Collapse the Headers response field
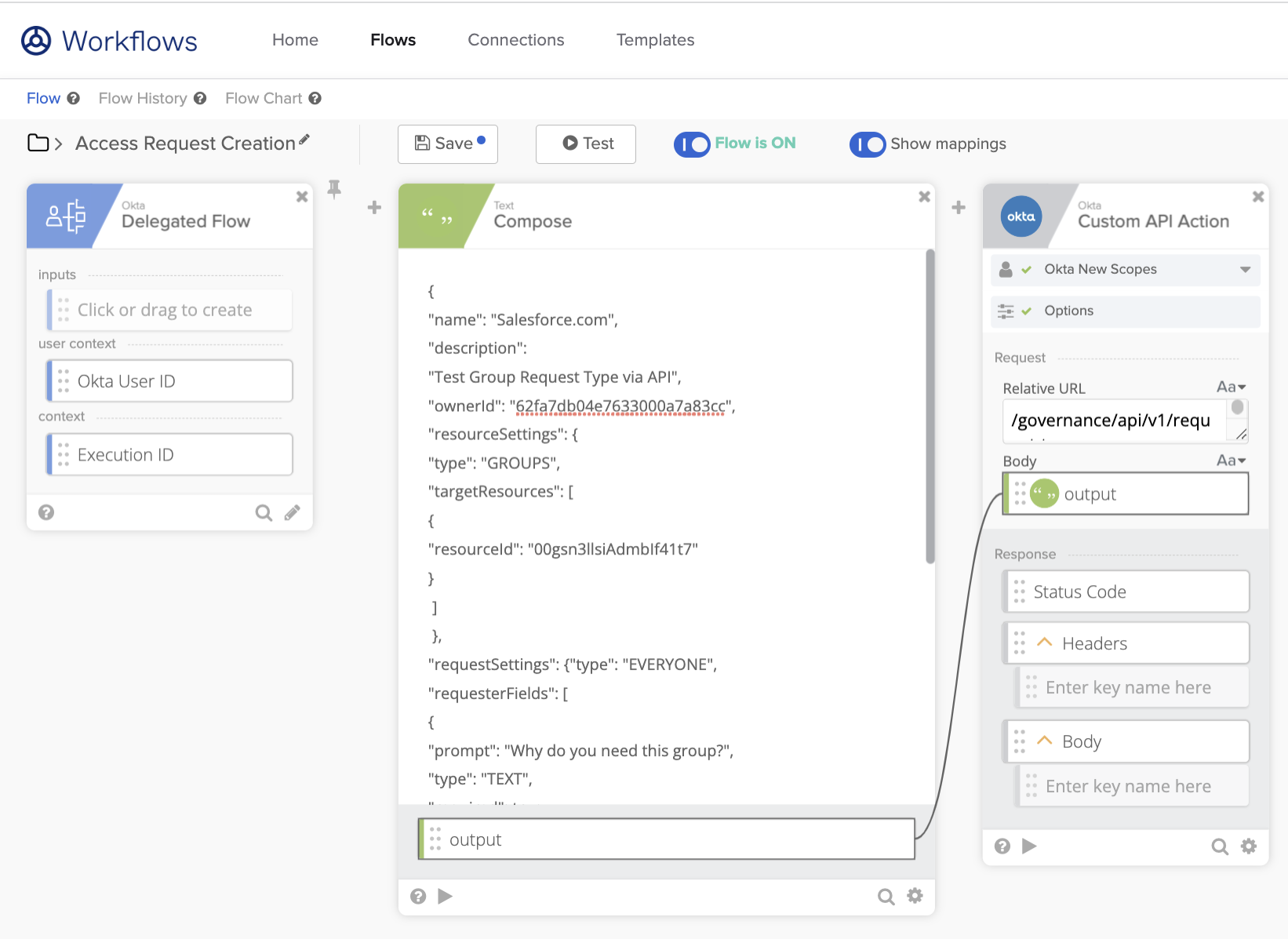 (x=1044, y=642)
